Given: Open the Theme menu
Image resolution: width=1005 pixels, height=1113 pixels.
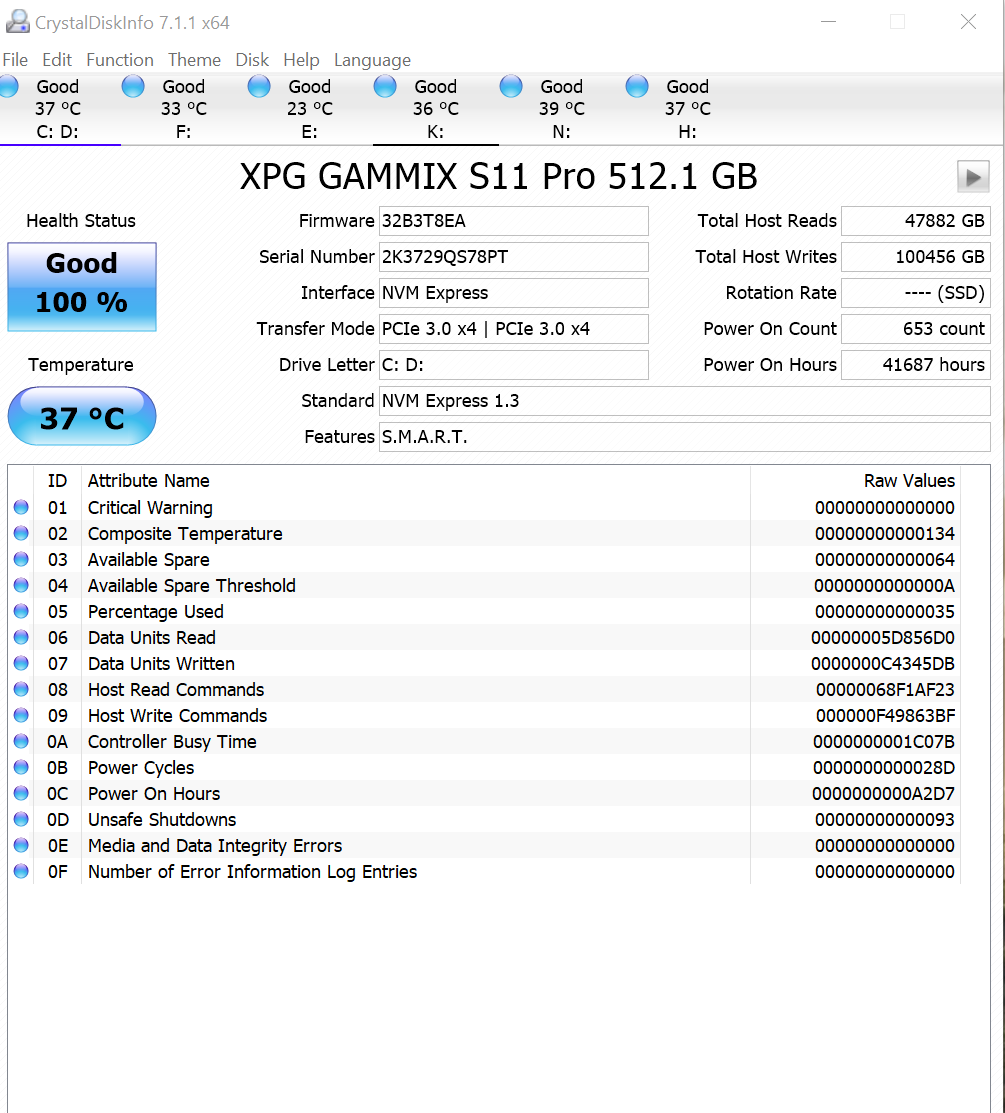Looking at the screenshot, I should pos(194,60).
